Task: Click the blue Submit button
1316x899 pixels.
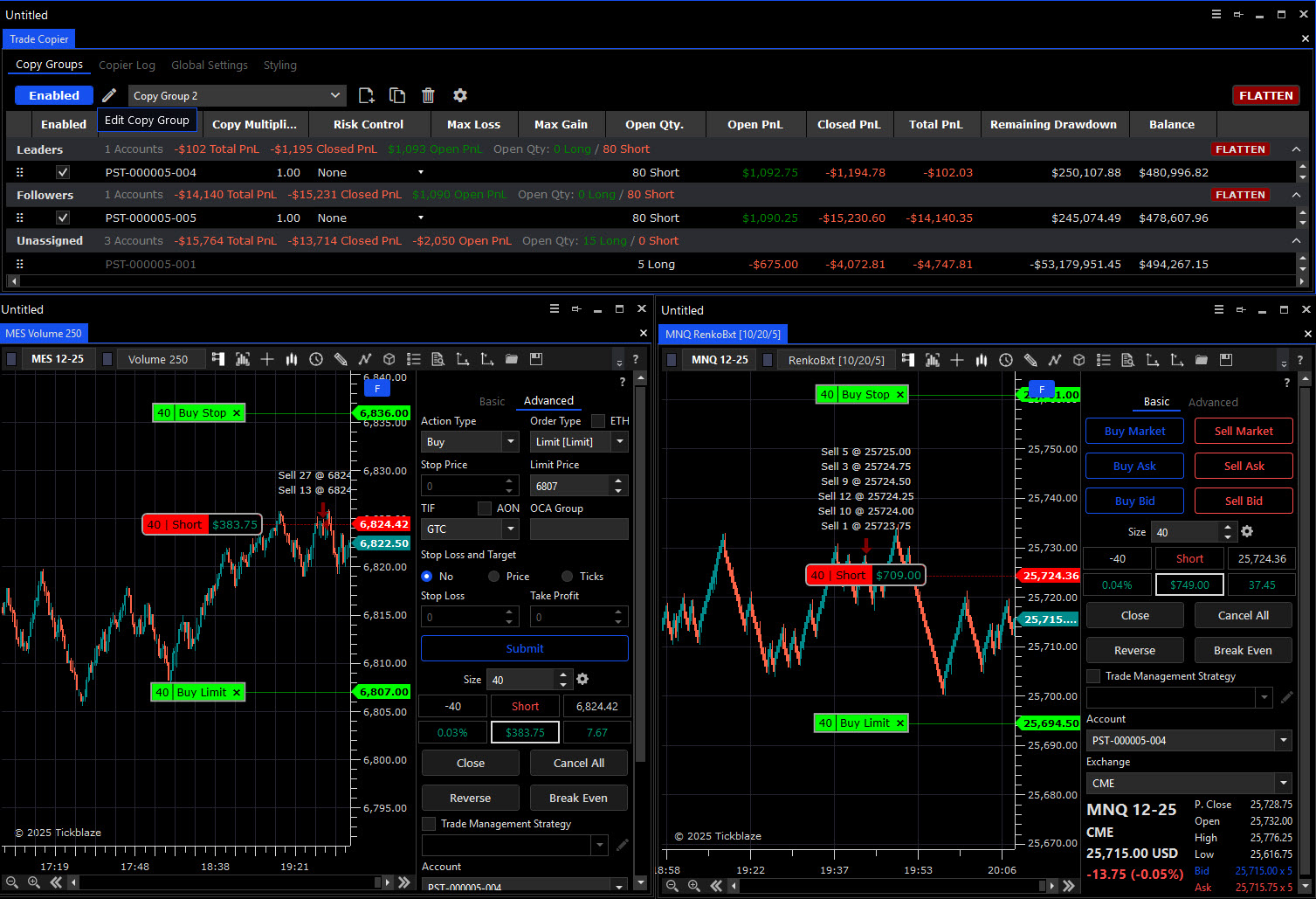Action: [x=524, y=648]
